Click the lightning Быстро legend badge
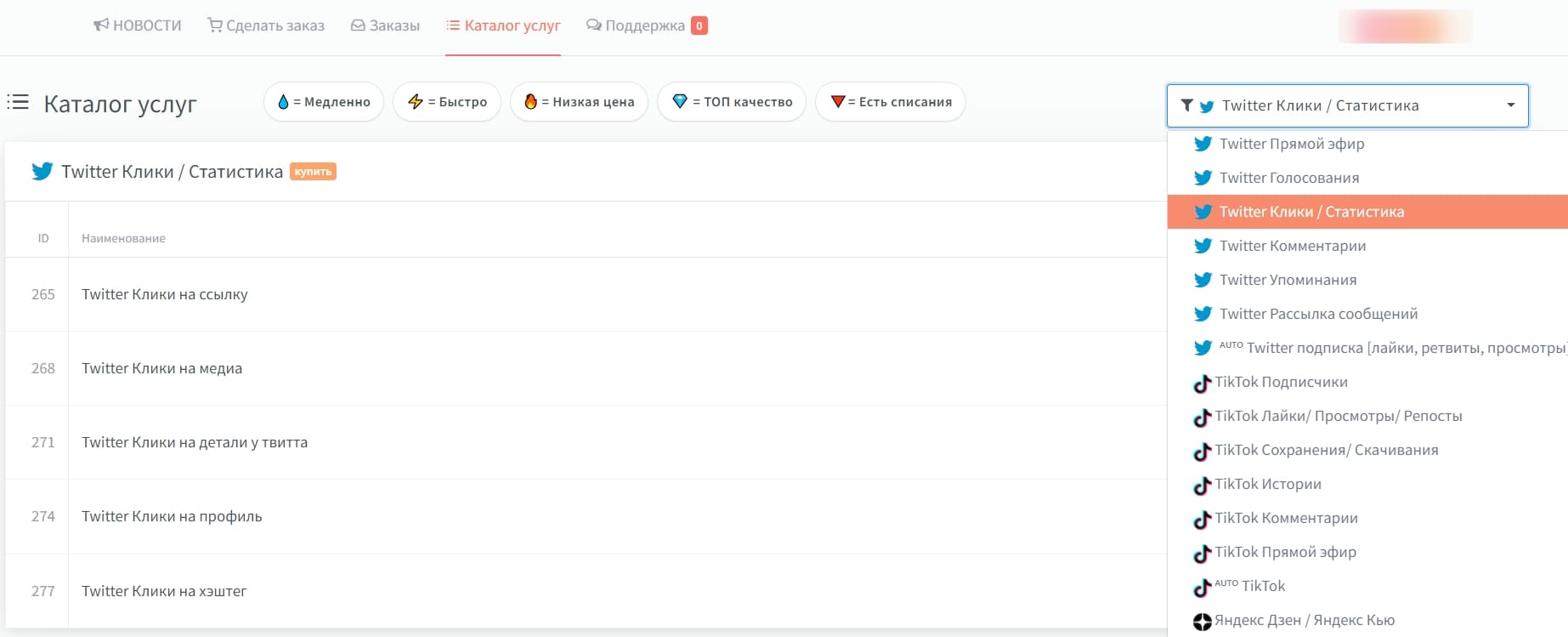This screenshot has width=1568, height=637. coord(447,102)
